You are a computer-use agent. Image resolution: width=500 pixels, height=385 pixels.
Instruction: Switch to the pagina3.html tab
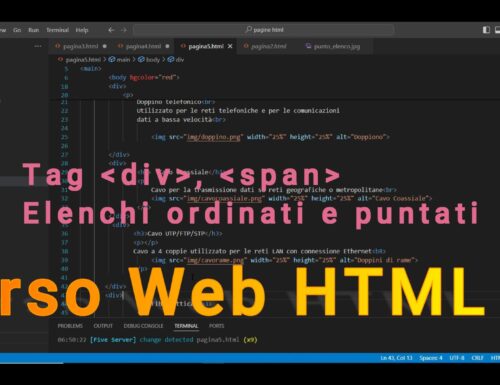pyautogui.click(x=80, y=46)
